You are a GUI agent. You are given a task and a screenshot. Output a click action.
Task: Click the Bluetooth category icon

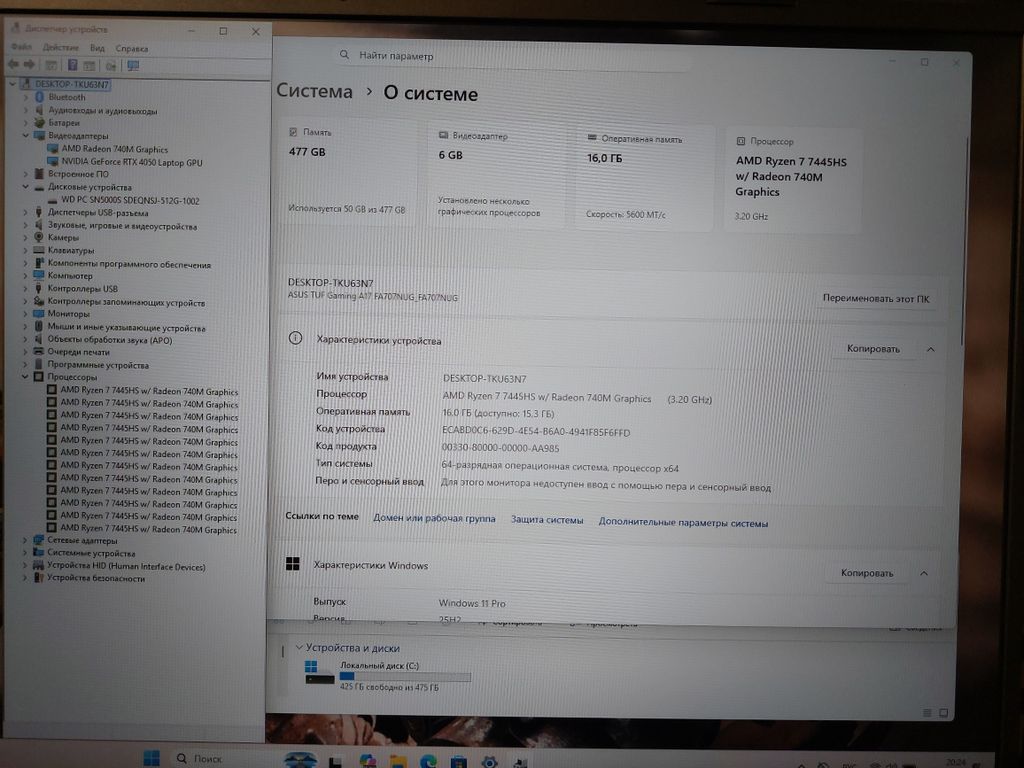(39, 97)
